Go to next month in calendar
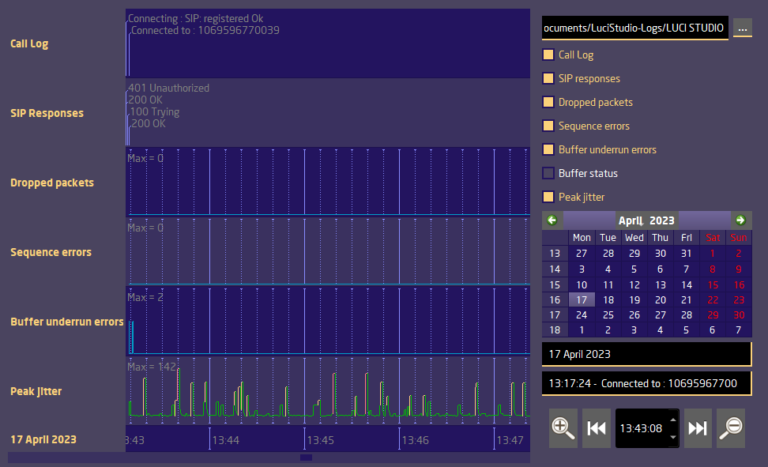This screenshot has width=768, height=467. tap(740, 220)
